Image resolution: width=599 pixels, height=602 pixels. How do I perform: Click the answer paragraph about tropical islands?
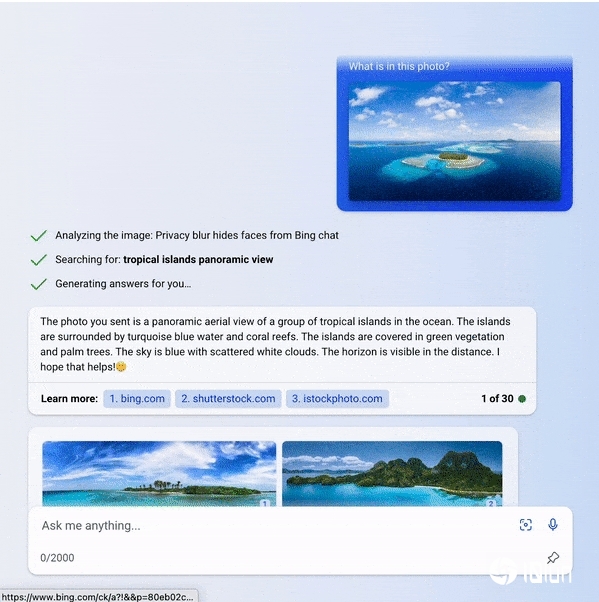pos(275,344)
